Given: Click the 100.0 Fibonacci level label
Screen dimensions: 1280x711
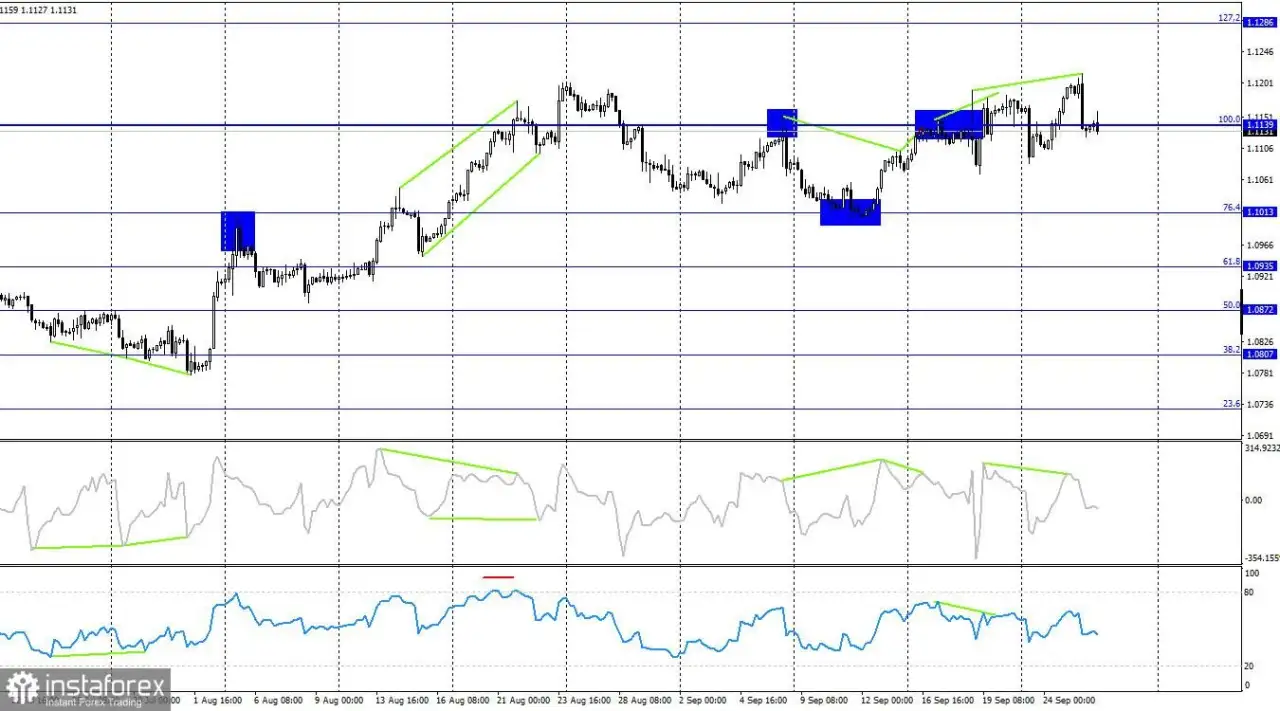Looking at the screenshot, I should [x=1228, y=119].
